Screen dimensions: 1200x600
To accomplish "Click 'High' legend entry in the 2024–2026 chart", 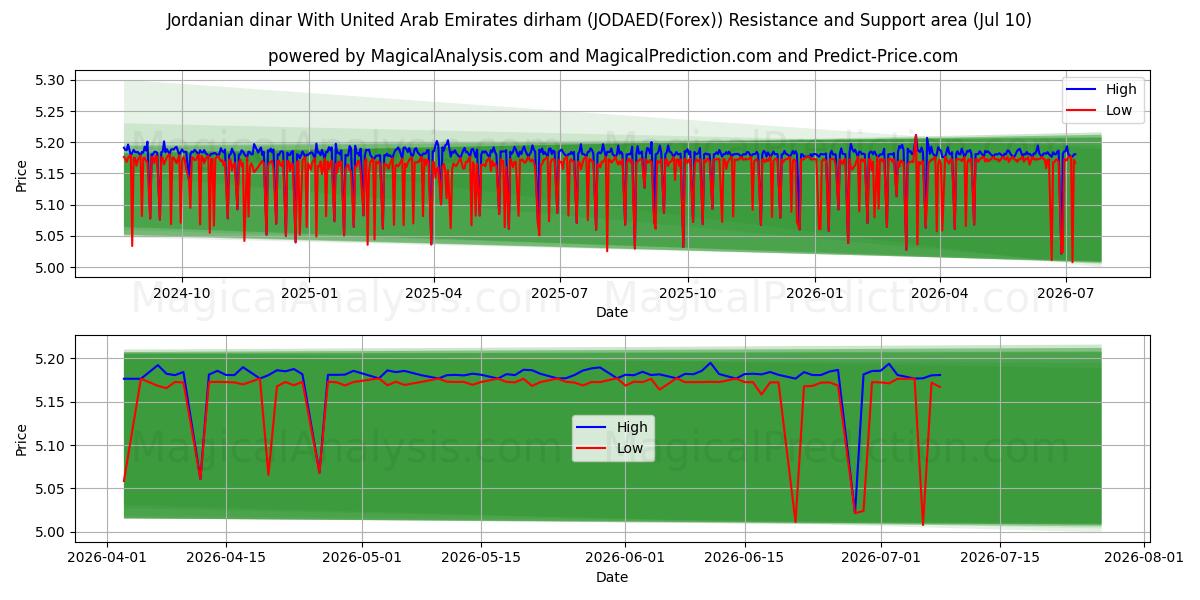I will pyautogui.click(x=1101, y=89).
